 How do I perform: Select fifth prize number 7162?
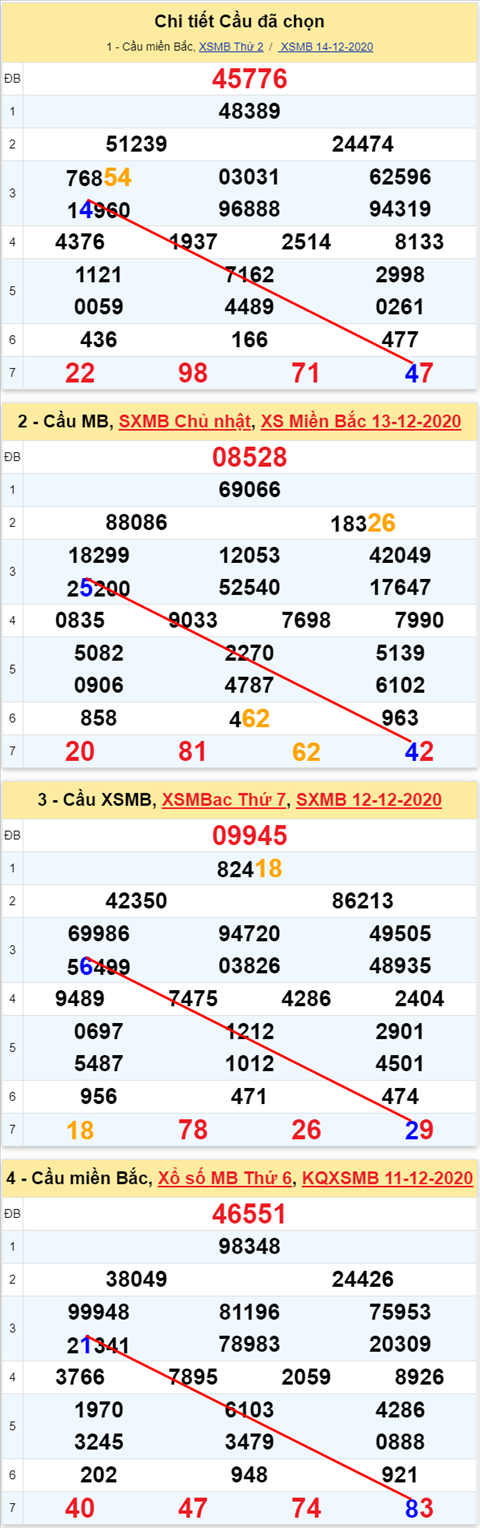tap(250, 275)
